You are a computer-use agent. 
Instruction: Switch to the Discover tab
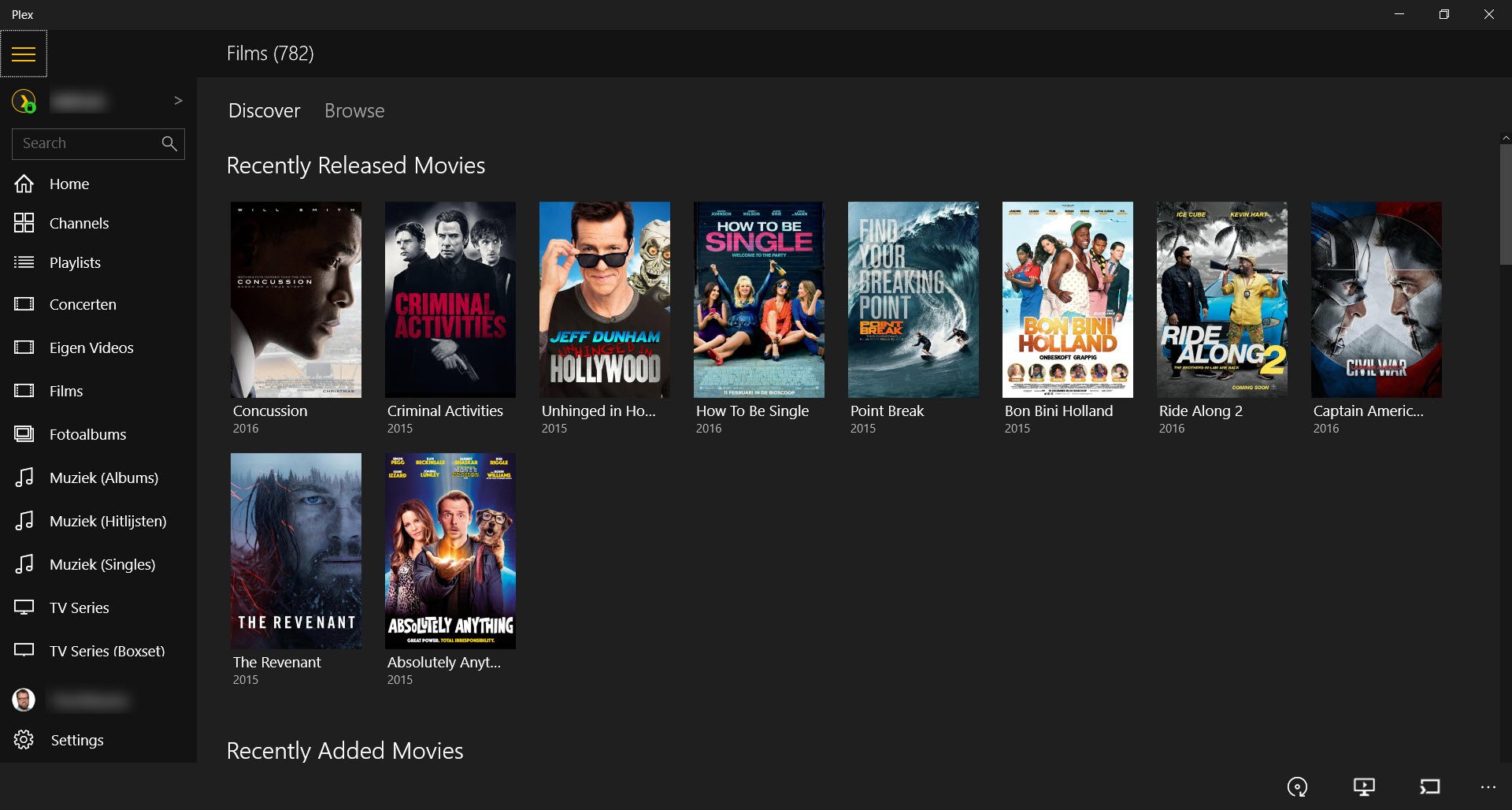click(265, 111)
